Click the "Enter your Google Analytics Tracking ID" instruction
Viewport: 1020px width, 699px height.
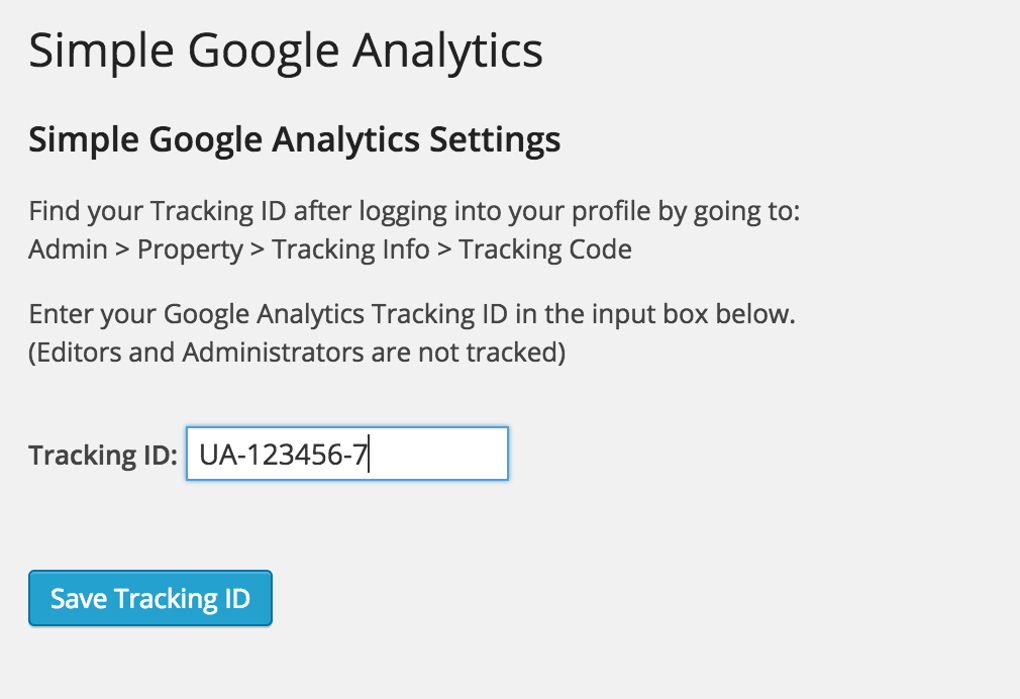click(x=411, y=314)
